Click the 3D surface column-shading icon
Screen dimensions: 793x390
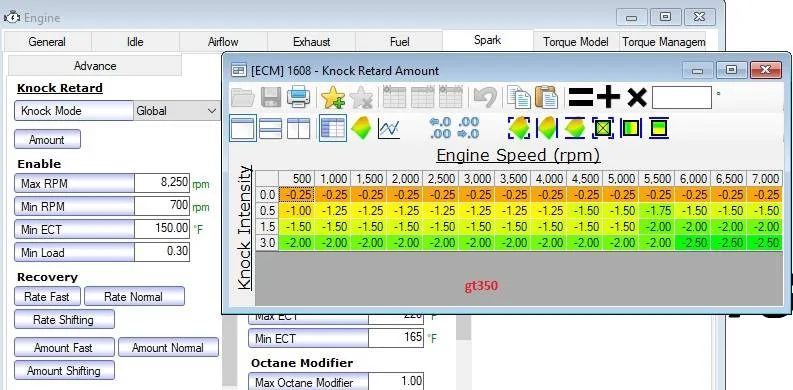click(547, 128)
